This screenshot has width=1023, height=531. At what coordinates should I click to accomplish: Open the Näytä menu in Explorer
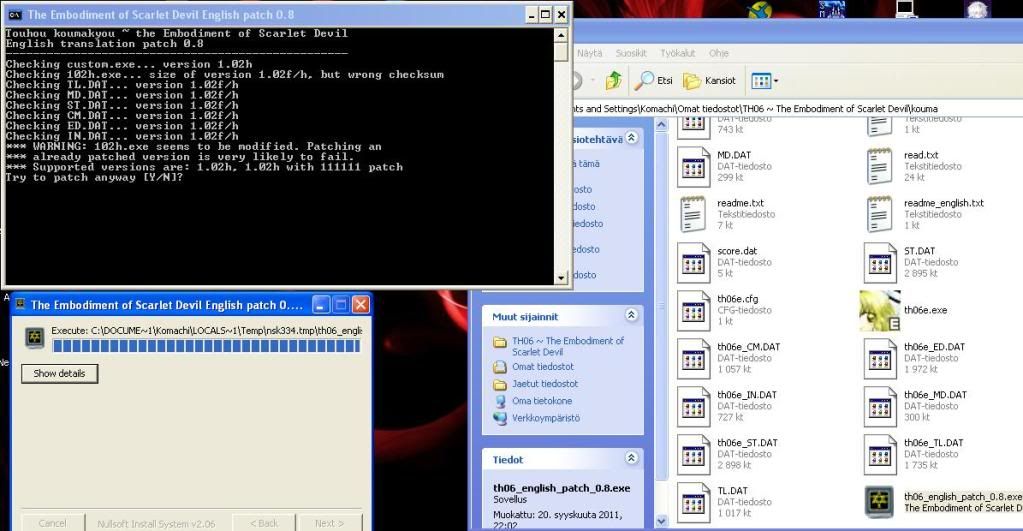(590, 53)
